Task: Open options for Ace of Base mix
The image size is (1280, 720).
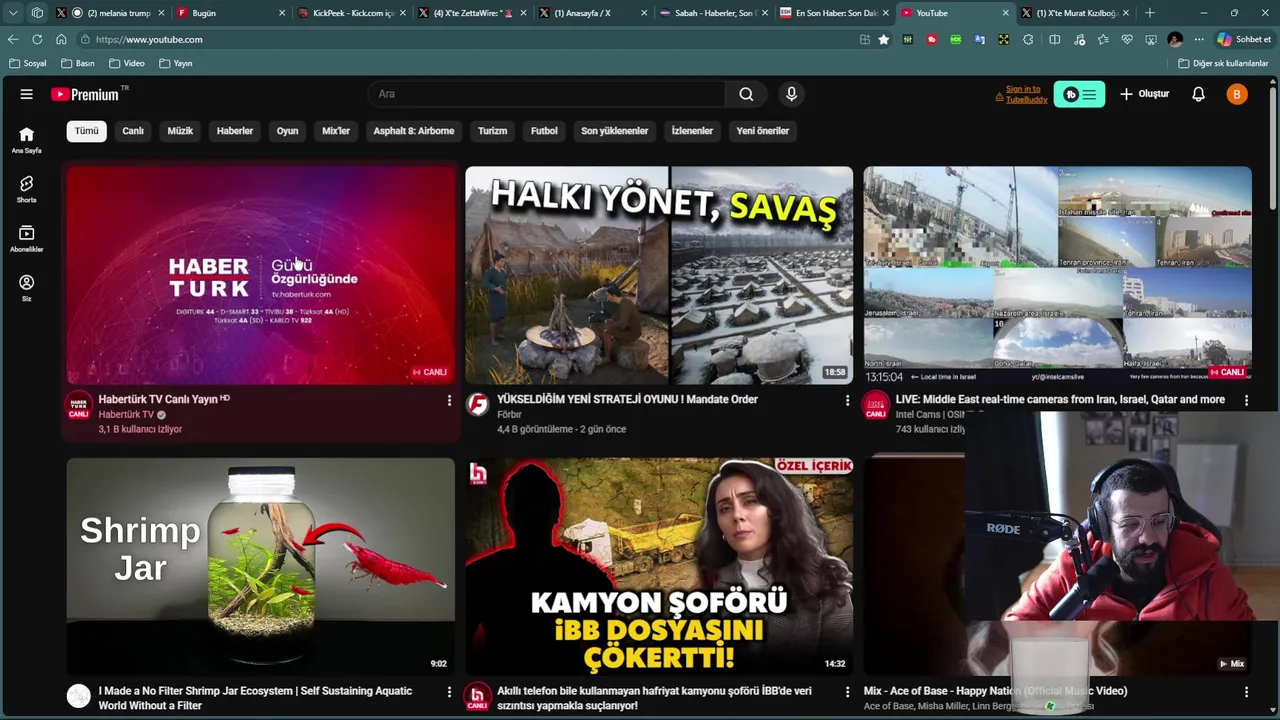Action: point(1246,692)
